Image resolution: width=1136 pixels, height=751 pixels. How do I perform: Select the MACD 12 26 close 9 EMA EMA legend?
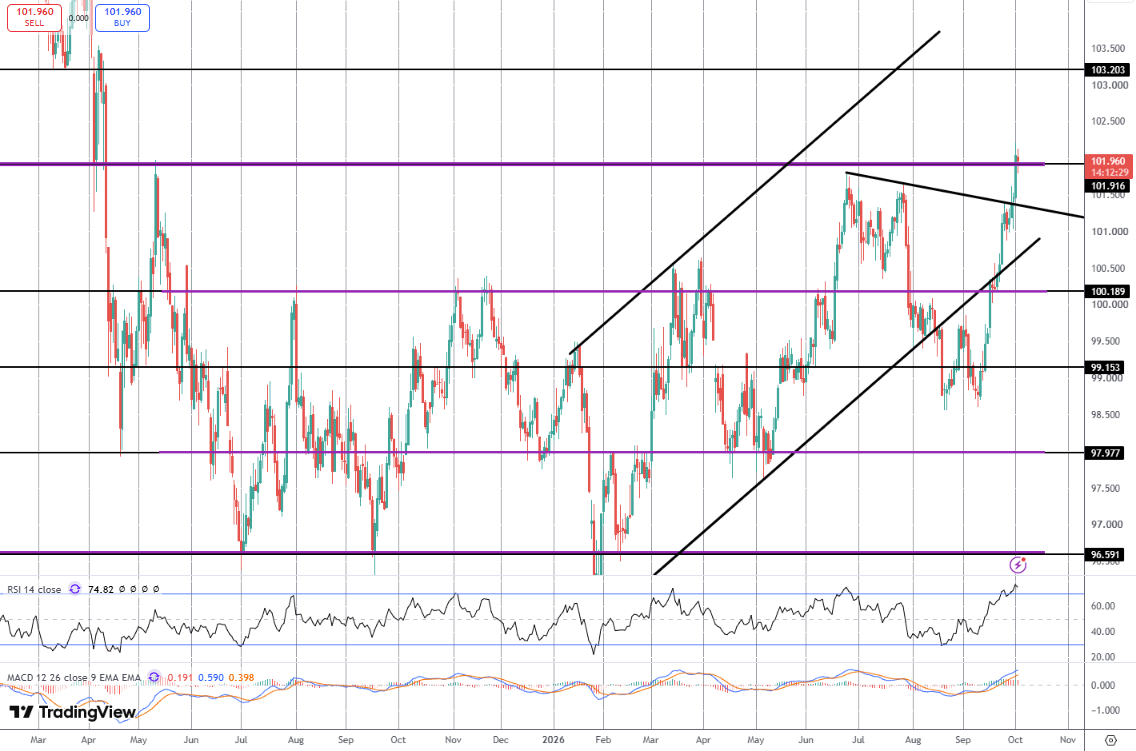tap(74, 678)
